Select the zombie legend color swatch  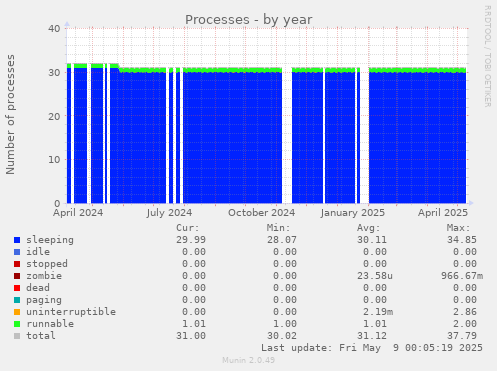[17, 276]
